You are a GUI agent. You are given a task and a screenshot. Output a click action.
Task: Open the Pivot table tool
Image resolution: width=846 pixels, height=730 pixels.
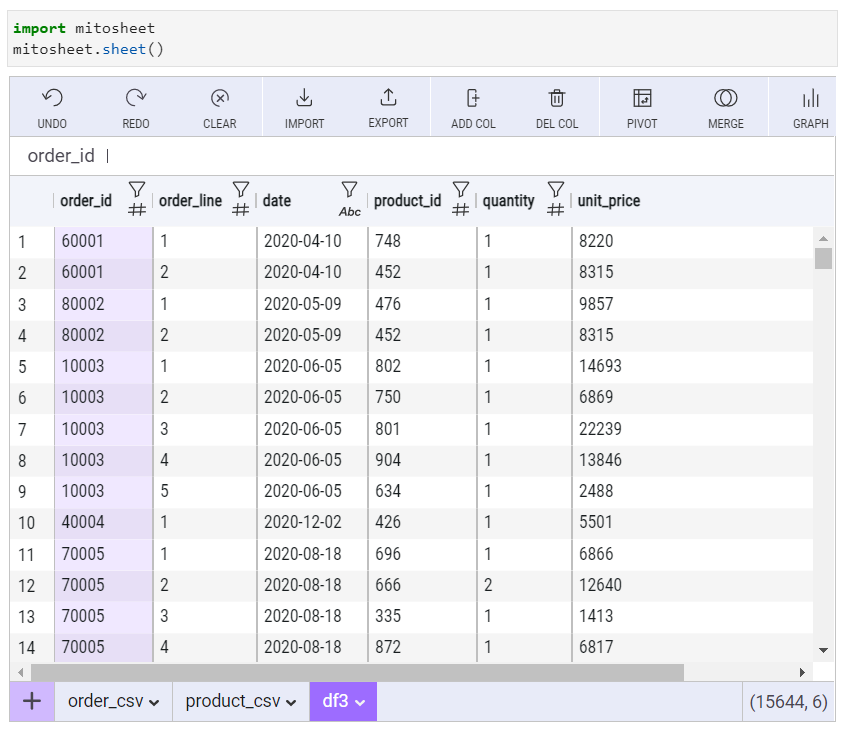point(642,98)
